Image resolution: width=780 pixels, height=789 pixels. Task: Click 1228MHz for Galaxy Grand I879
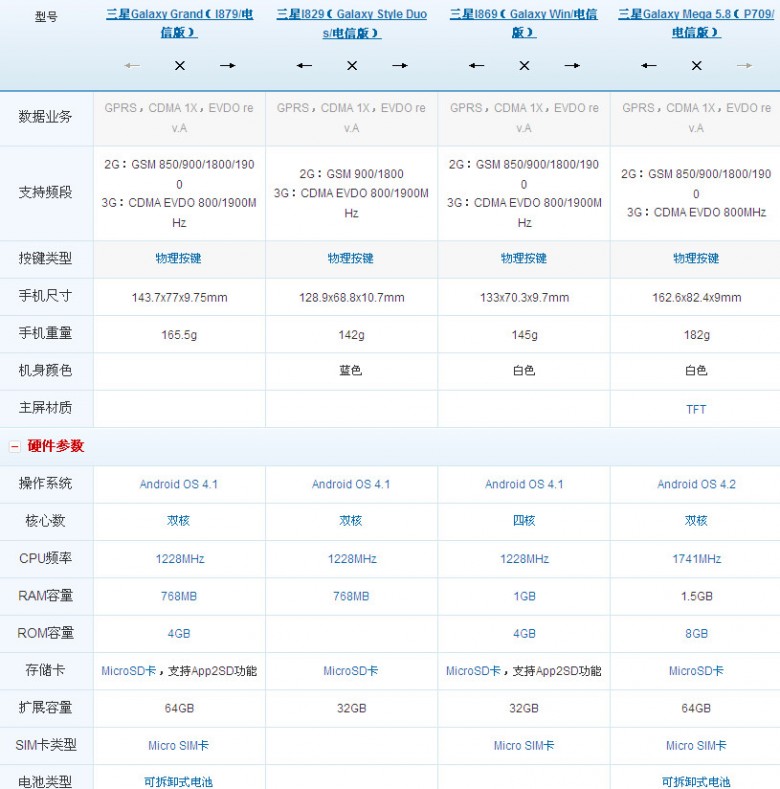pyautogui.click(x=180, y=559)
